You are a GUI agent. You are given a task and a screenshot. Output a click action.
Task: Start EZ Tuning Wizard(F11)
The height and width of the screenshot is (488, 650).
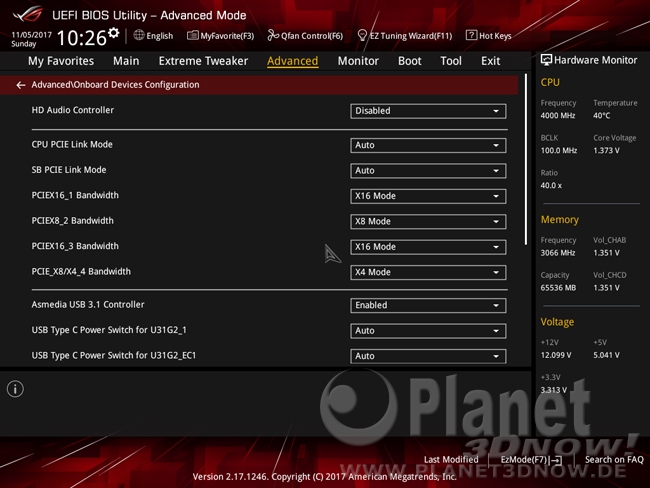[x=405, y=36]
